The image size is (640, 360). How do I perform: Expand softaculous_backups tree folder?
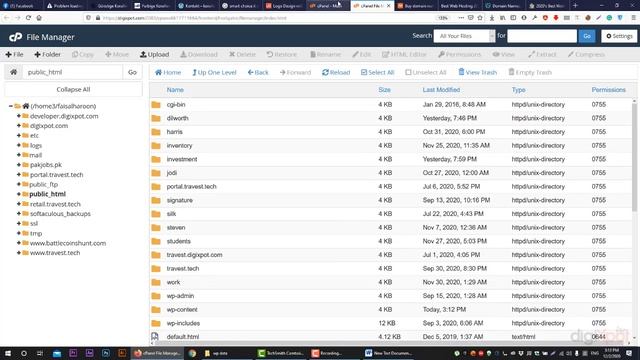[x=19, y=214]
